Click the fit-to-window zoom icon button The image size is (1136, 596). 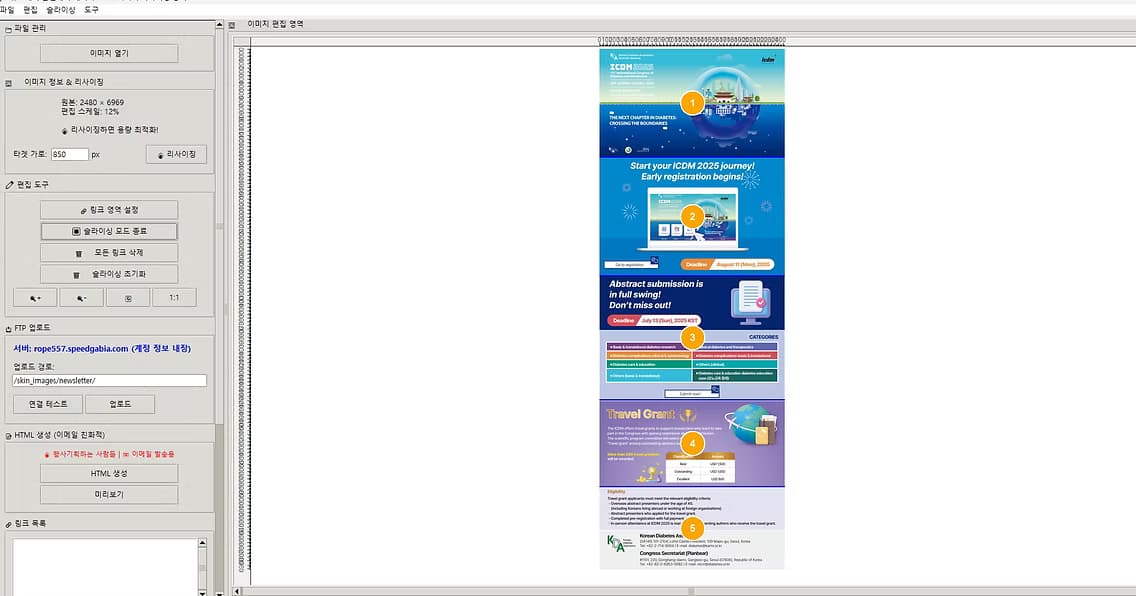(128, 298)
